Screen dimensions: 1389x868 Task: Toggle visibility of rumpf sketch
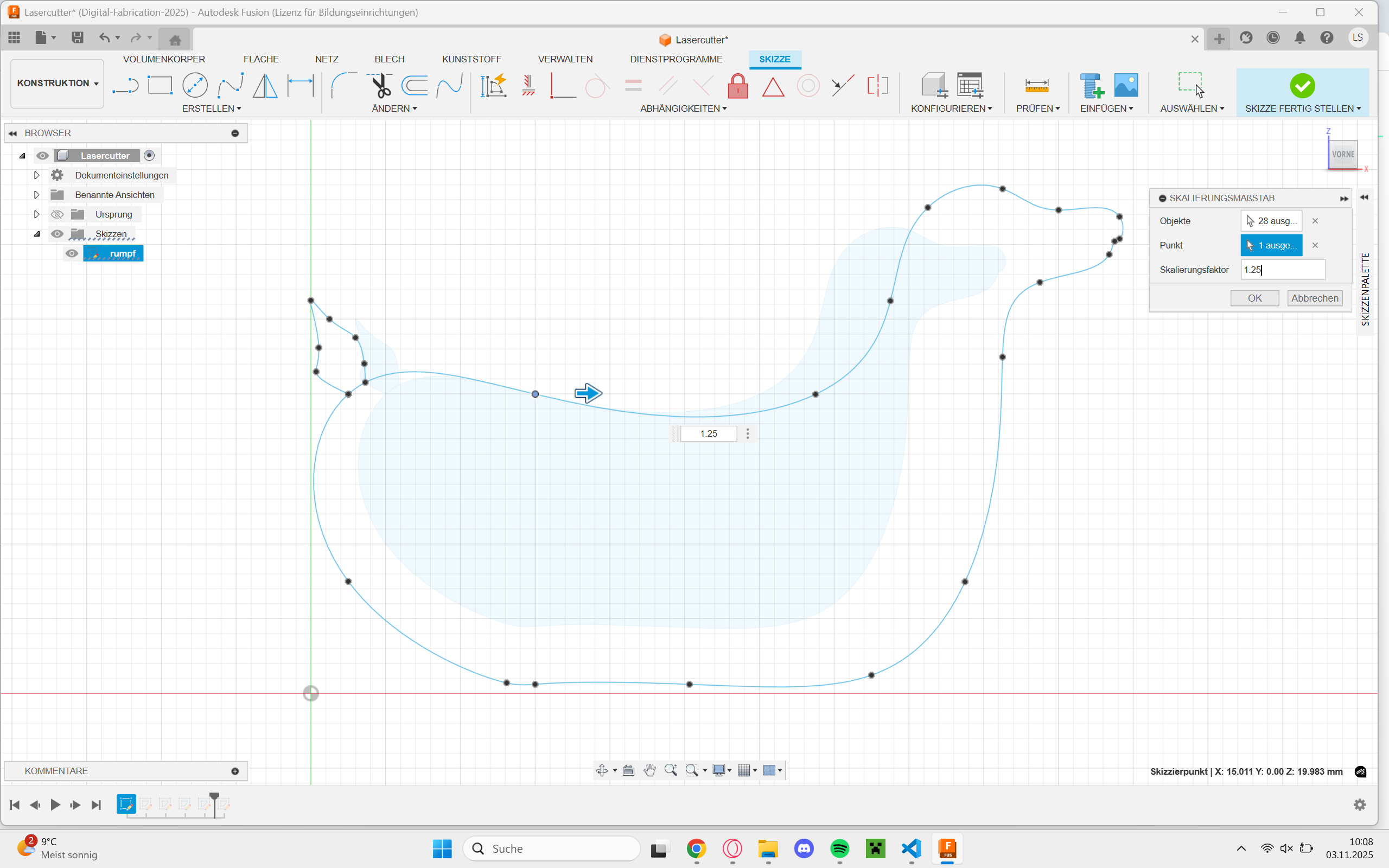(72, 254)
